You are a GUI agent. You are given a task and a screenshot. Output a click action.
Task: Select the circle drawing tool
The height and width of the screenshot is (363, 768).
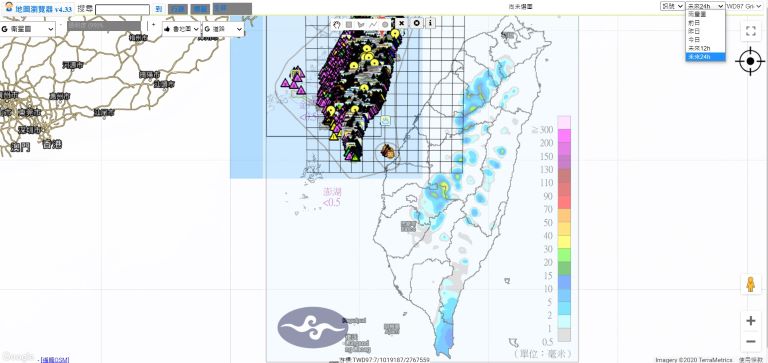[x=385, y=24]
